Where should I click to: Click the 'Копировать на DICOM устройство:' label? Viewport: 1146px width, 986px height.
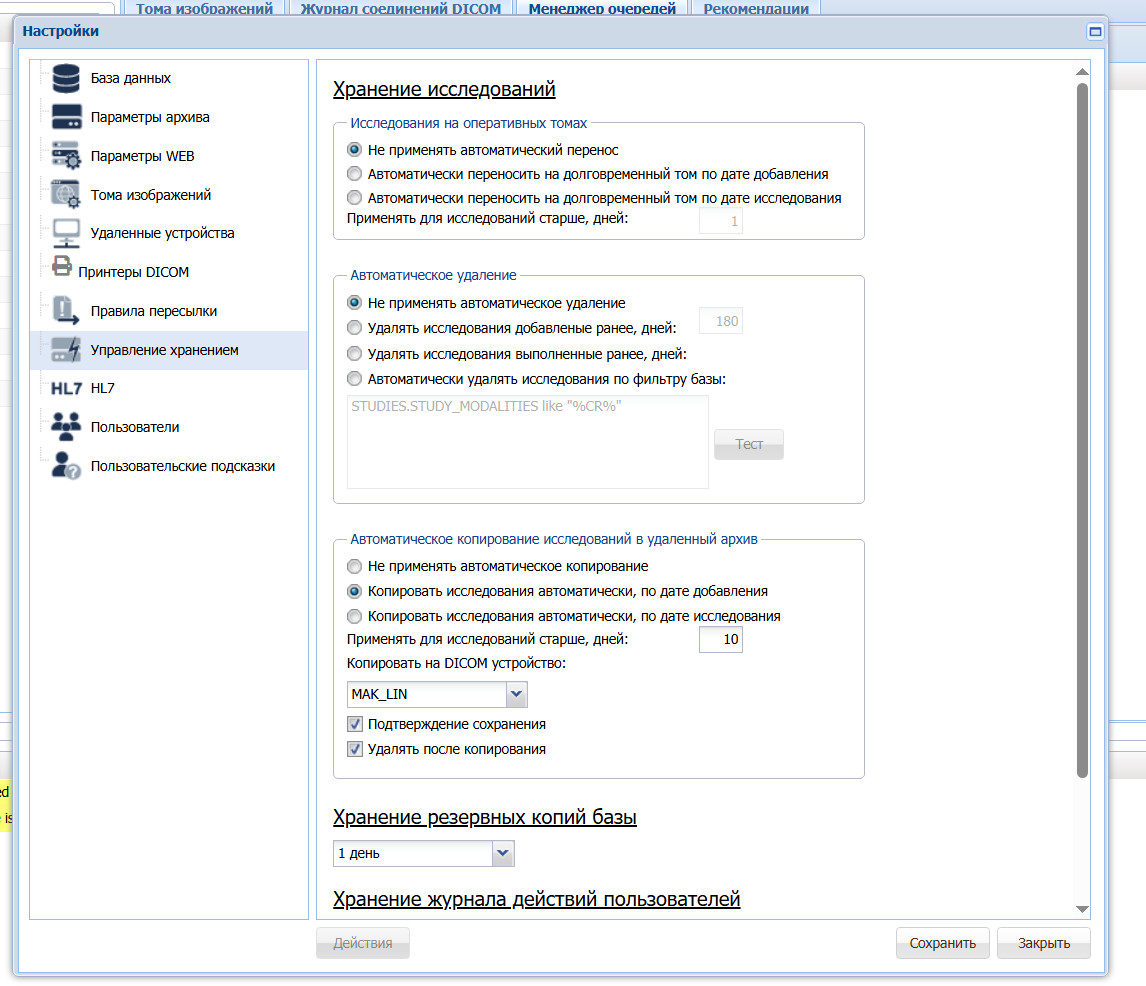coord(456,664)
